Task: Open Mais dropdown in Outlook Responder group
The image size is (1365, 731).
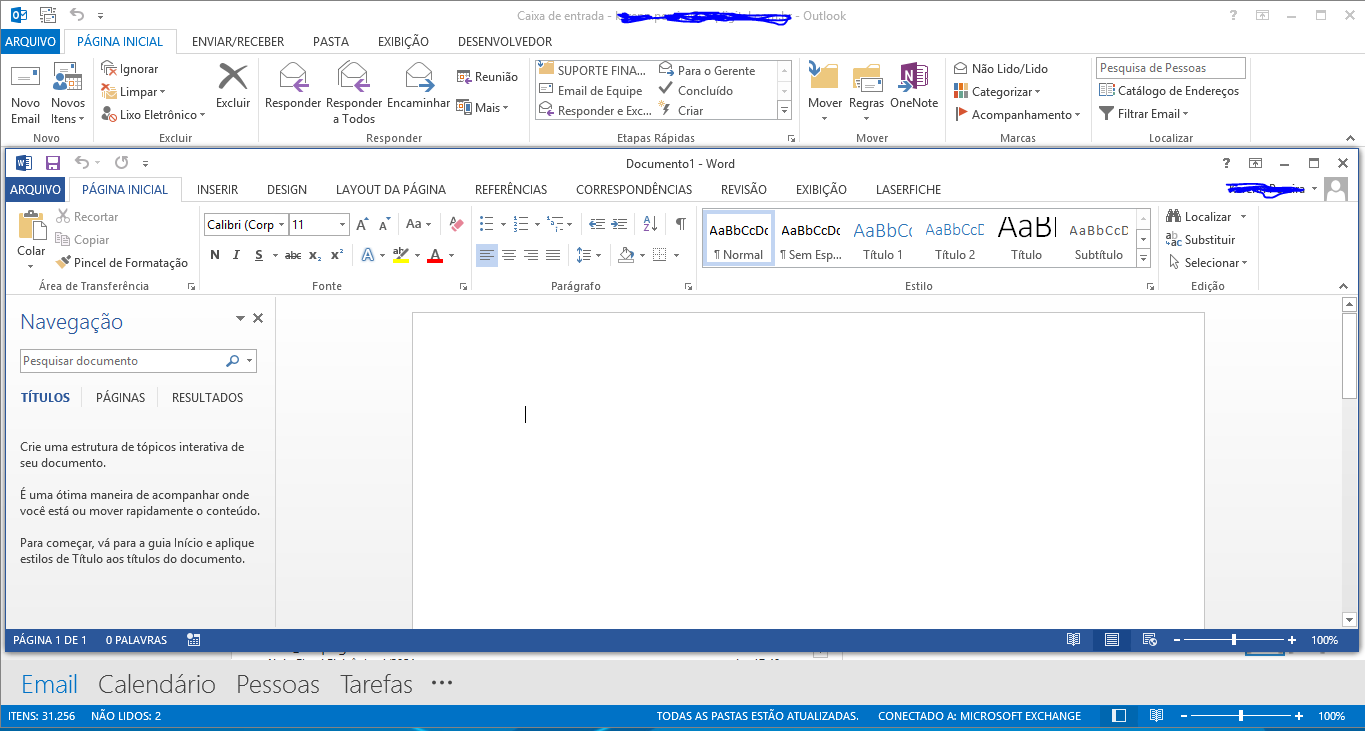Action: (482, 108)
